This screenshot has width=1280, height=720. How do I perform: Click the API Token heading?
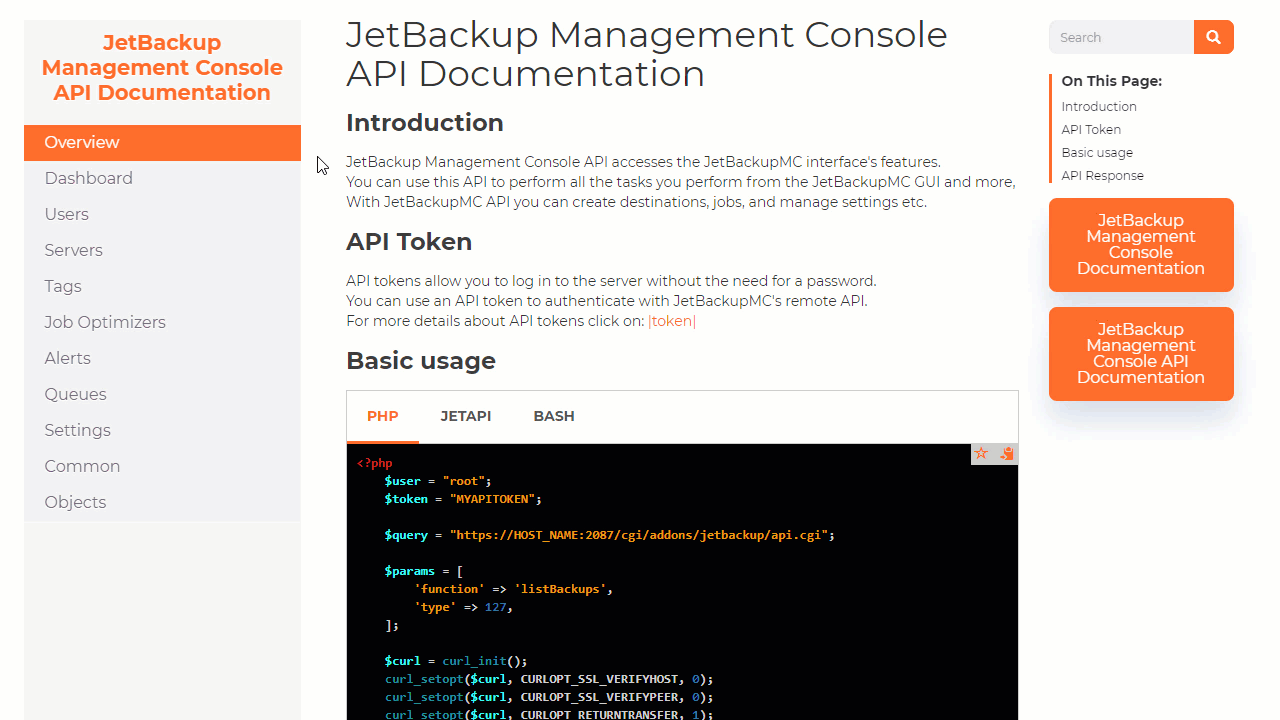point(409,242)
